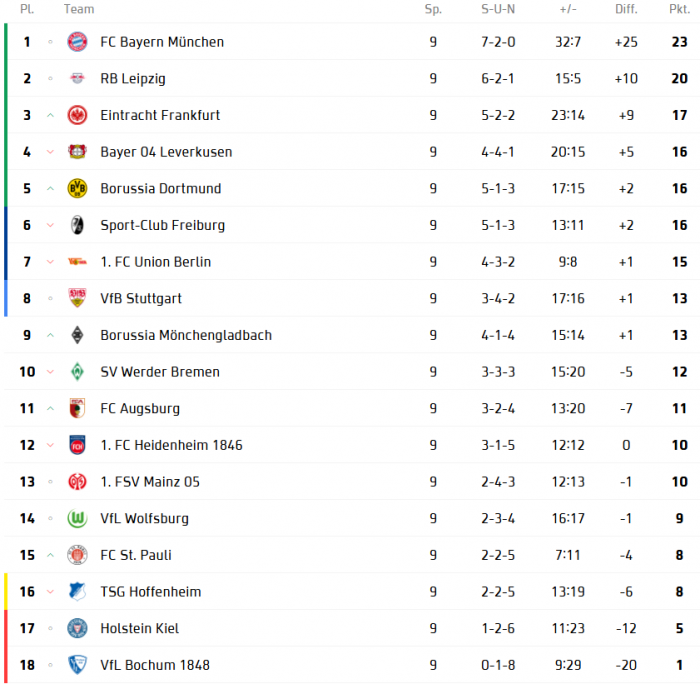700x684 pixels.
Task: Click the VfL Wolfsburg W logo
Action: [x=77, y=518]
